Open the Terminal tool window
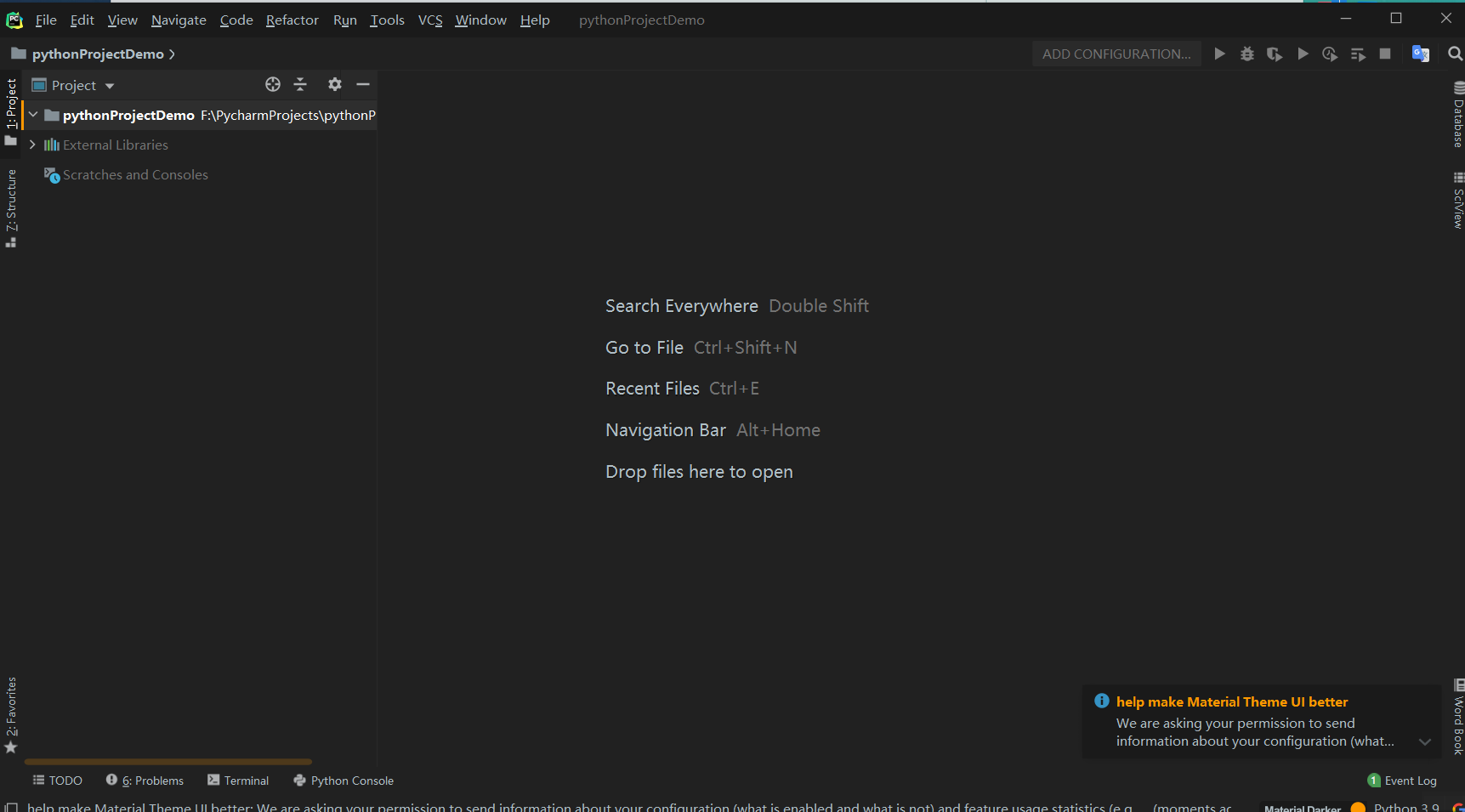 pos(238,781)
